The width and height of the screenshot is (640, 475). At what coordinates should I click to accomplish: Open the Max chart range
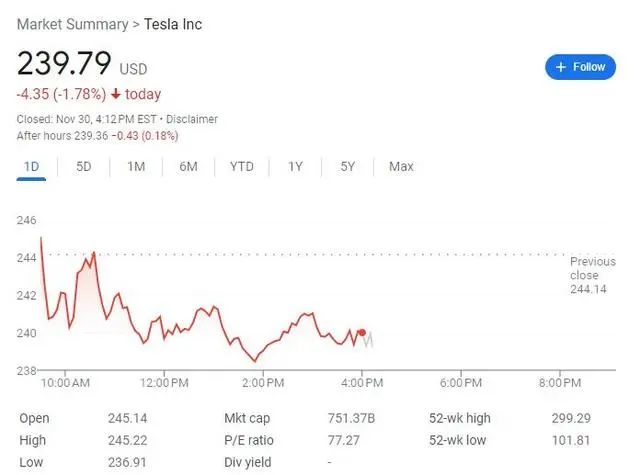point(401,166)
